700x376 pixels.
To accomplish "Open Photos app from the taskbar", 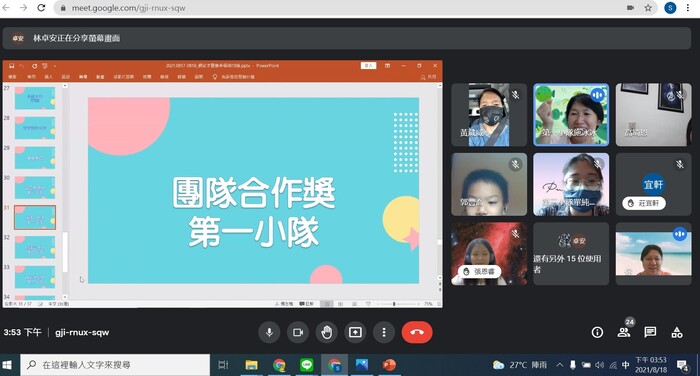I will pyautogui.click(x=362, y=365).
